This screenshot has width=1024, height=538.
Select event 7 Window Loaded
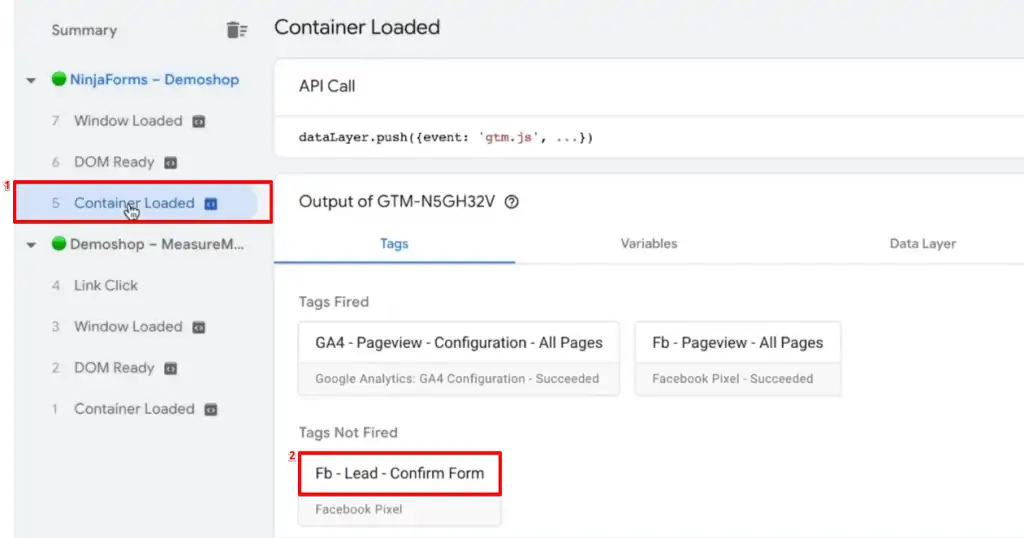click(128, 121)
